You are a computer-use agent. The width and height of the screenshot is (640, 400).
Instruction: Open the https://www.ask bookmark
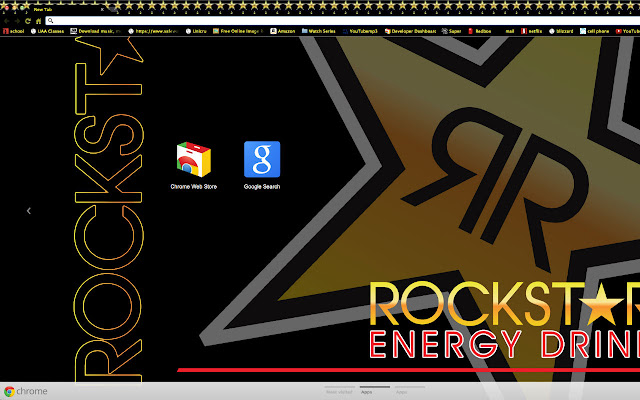coord(153,31)
